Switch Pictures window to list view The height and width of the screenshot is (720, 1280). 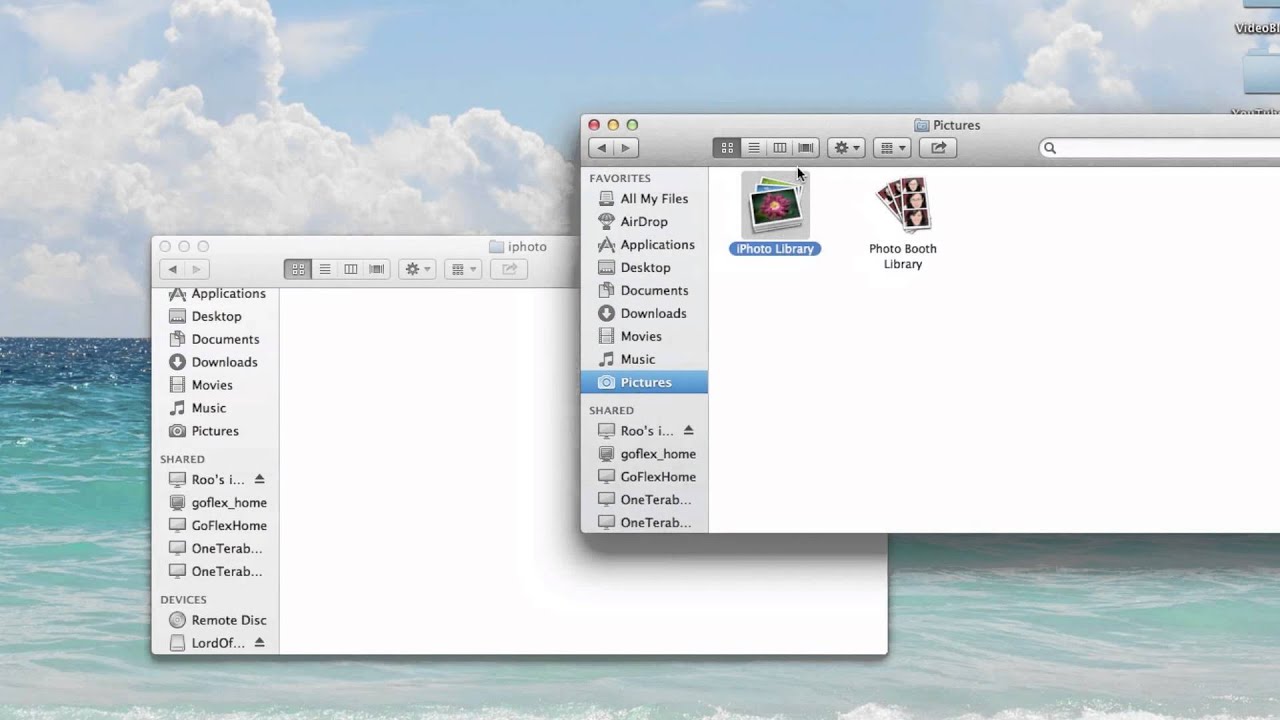pyautogui.click(x=754, y=148)
